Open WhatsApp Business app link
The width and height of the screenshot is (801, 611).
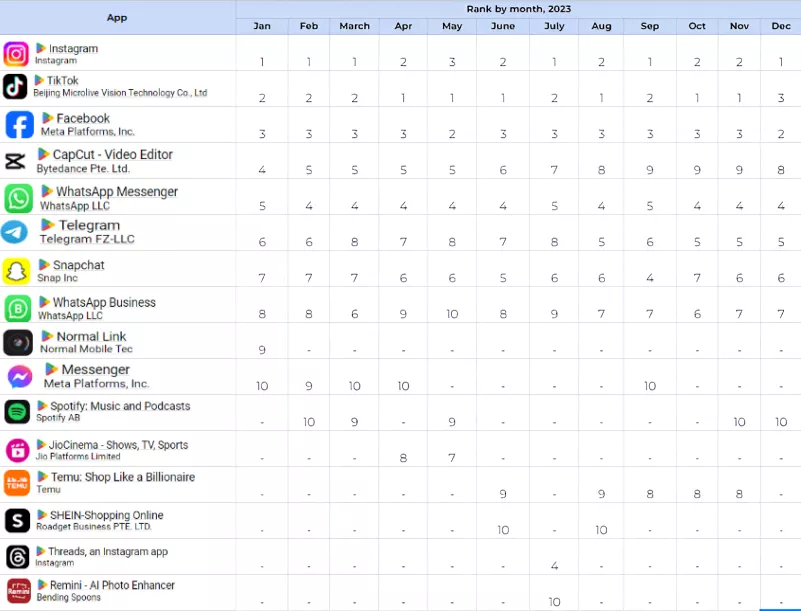coord(104,302)
